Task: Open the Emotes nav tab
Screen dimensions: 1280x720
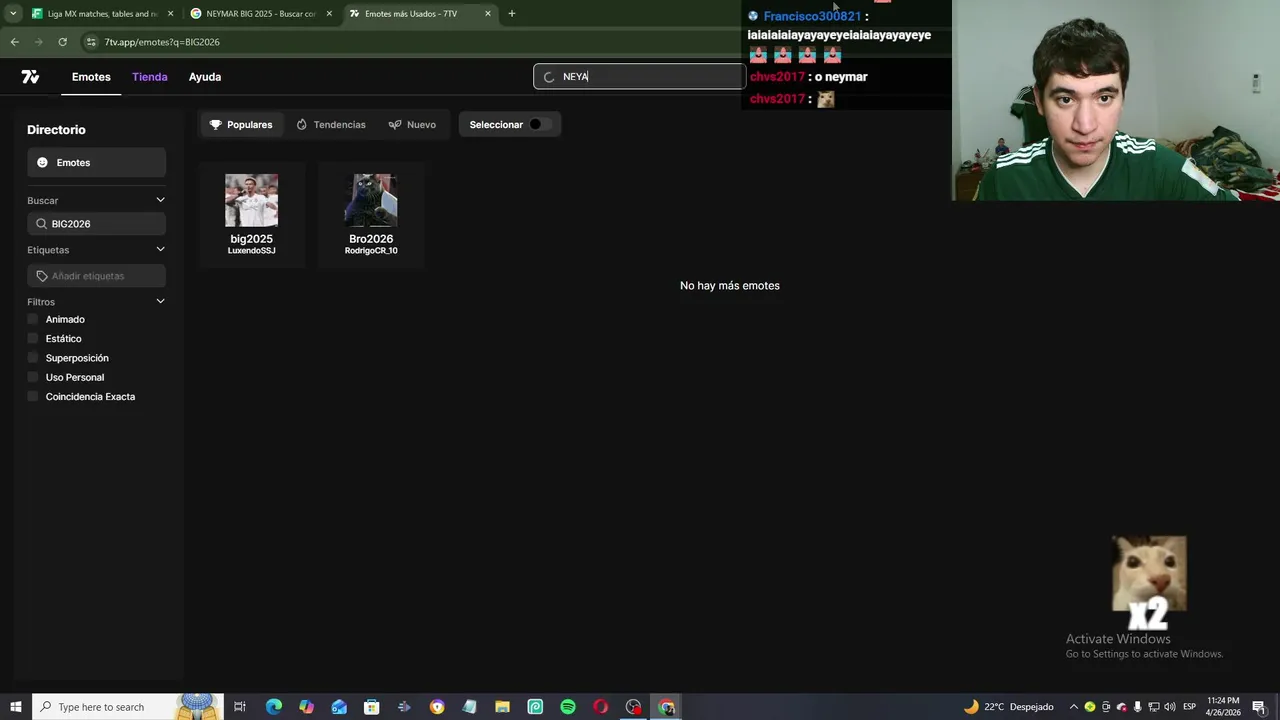Action: coord(91,77)
